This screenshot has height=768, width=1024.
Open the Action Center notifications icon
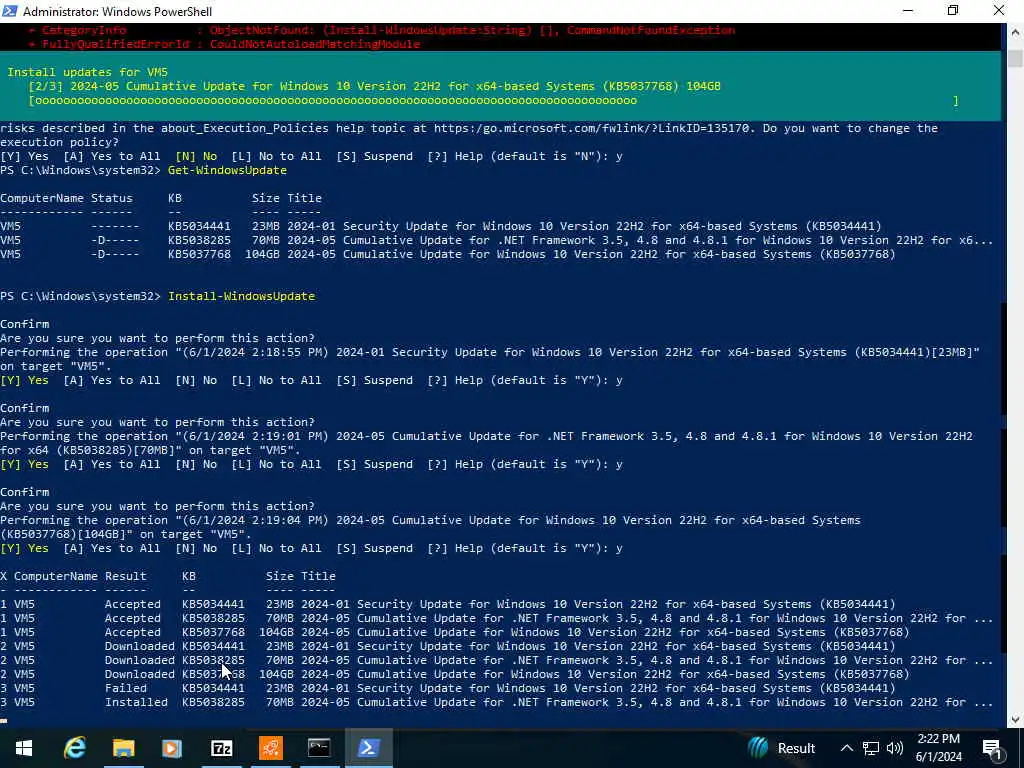click(992, 749)
